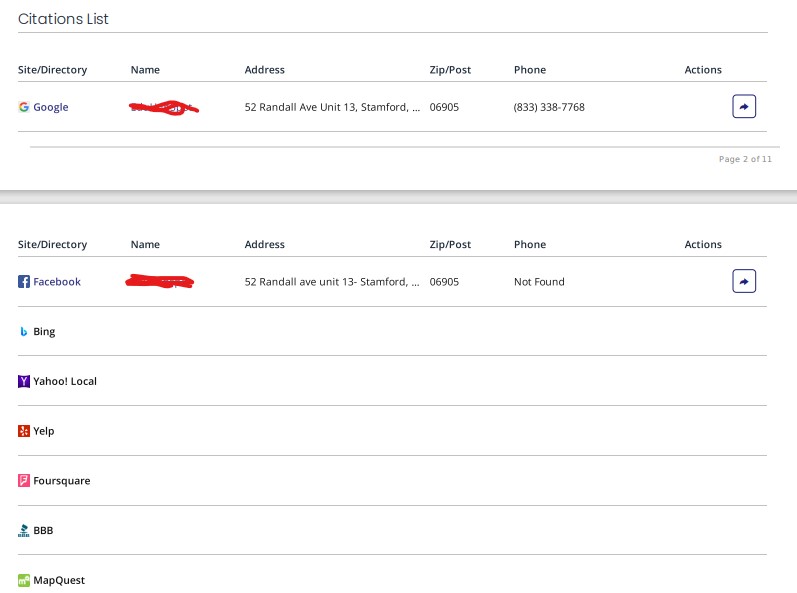Click the Google phone number (833) 338-7768

pos(549,107)
